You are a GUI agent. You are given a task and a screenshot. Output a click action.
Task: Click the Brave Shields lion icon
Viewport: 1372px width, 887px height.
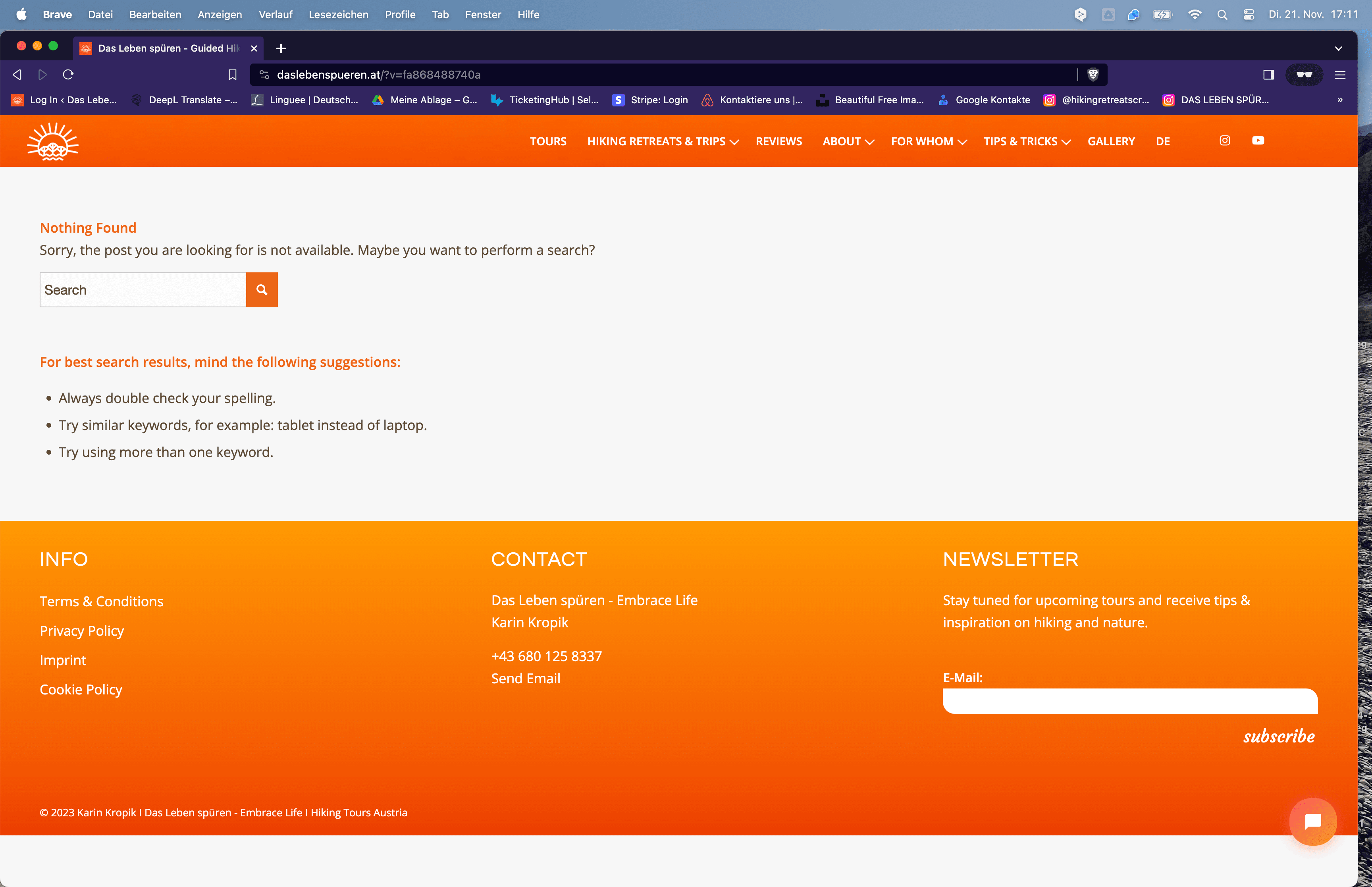1093,74
